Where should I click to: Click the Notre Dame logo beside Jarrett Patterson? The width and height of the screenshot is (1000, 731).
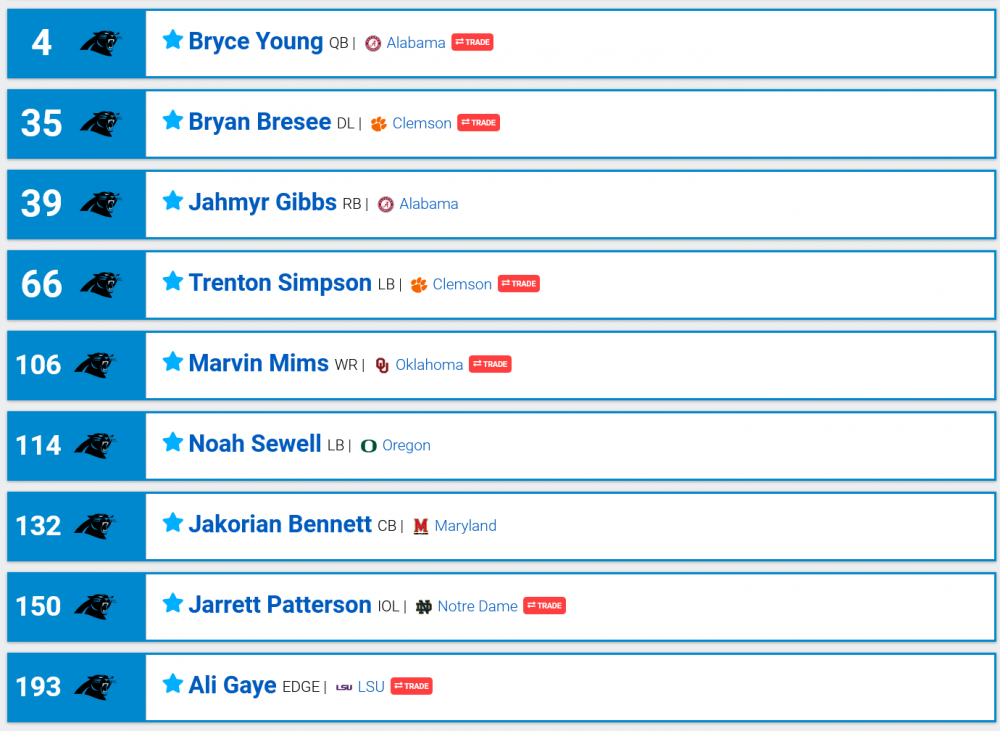426,606
